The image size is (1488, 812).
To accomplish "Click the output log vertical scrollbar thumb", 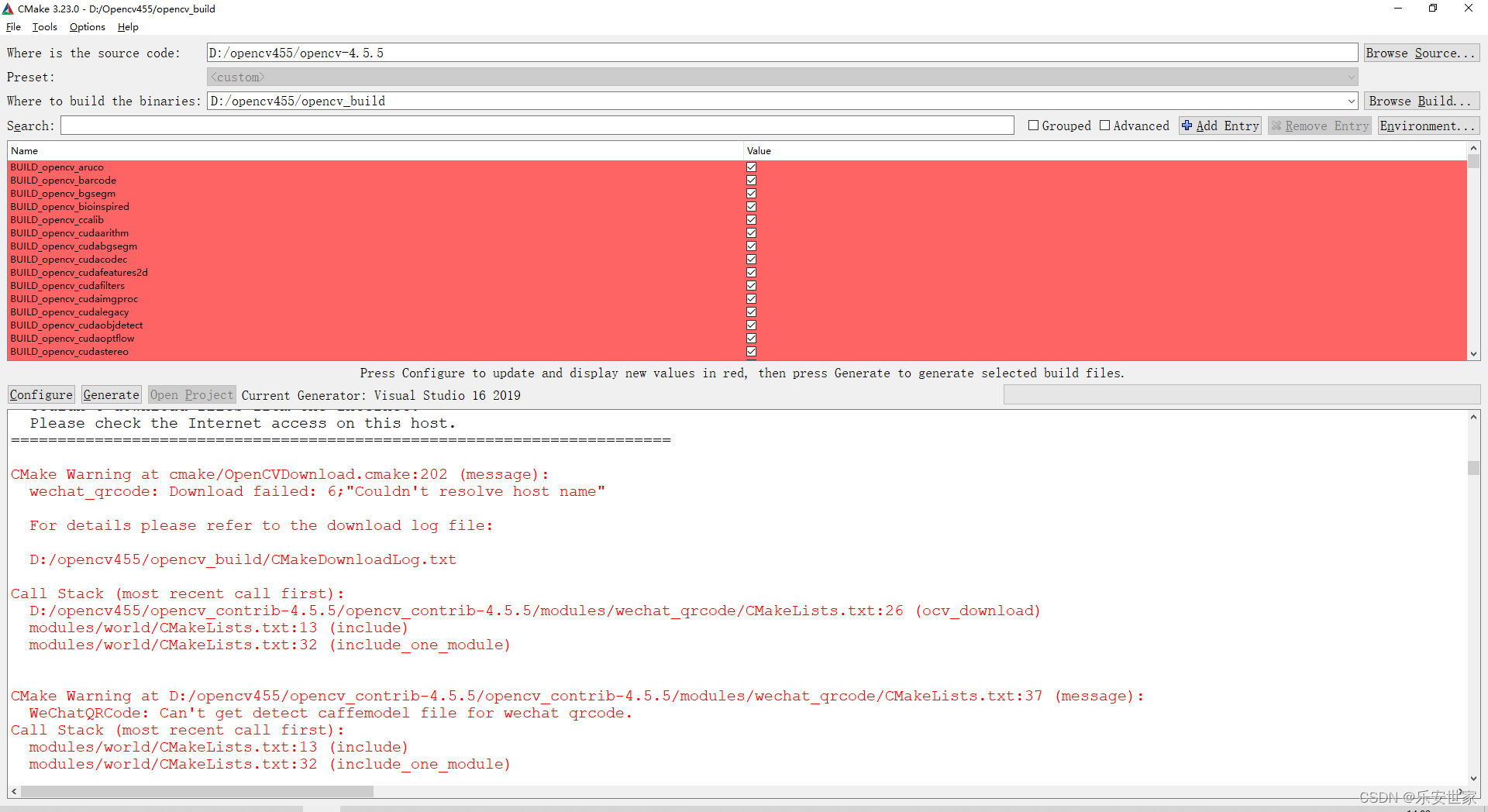I will [x=1473, y=468].
